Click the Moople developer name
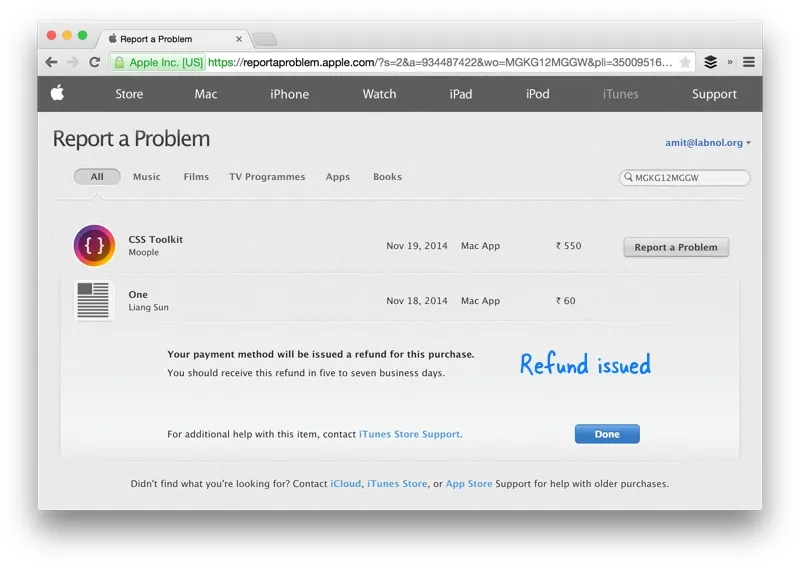The height and width of the screenshot is (568, 800). (143, 252)
